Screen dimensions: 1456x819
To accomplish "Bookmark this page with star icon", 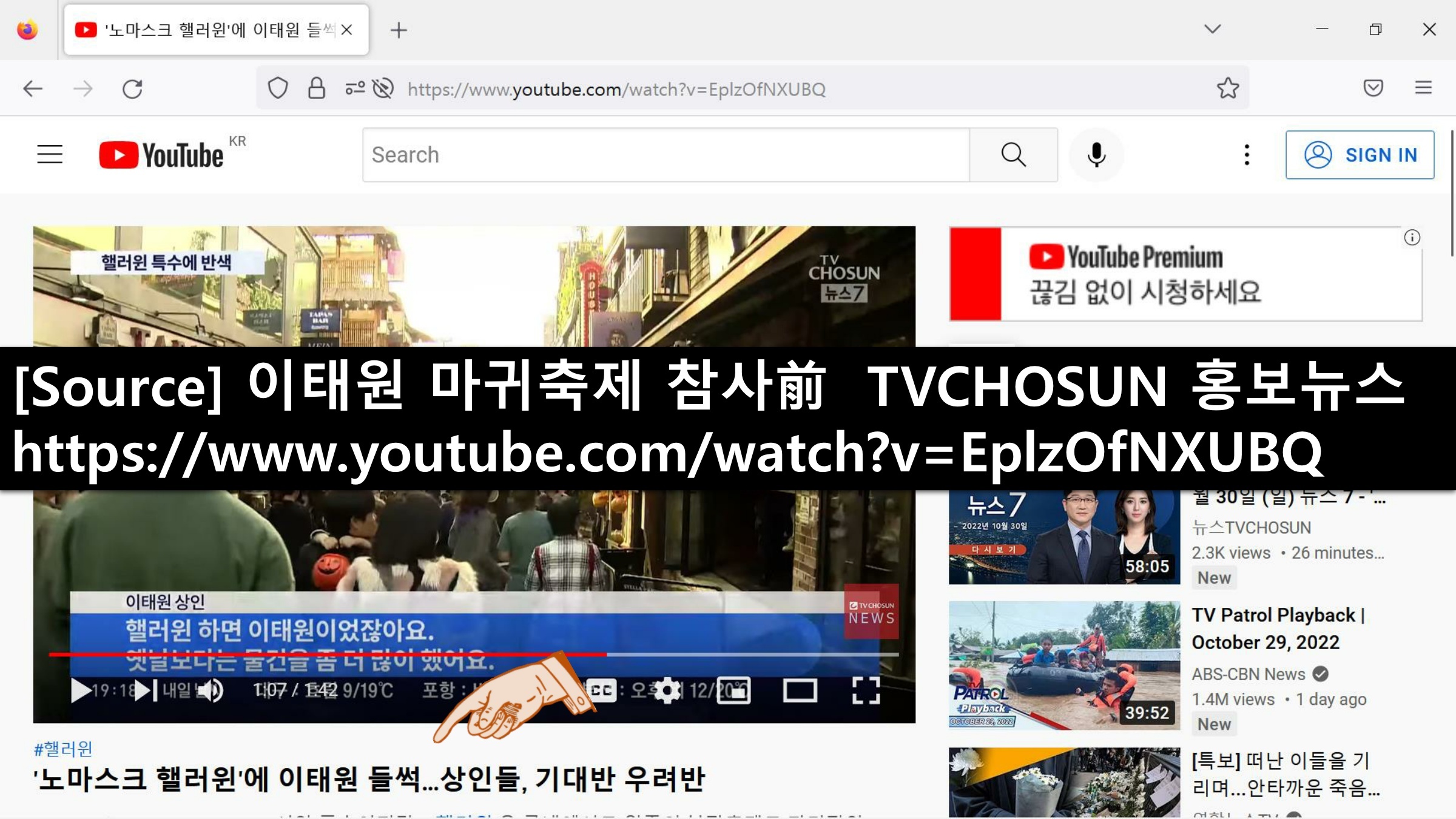I will point(1227,89).
